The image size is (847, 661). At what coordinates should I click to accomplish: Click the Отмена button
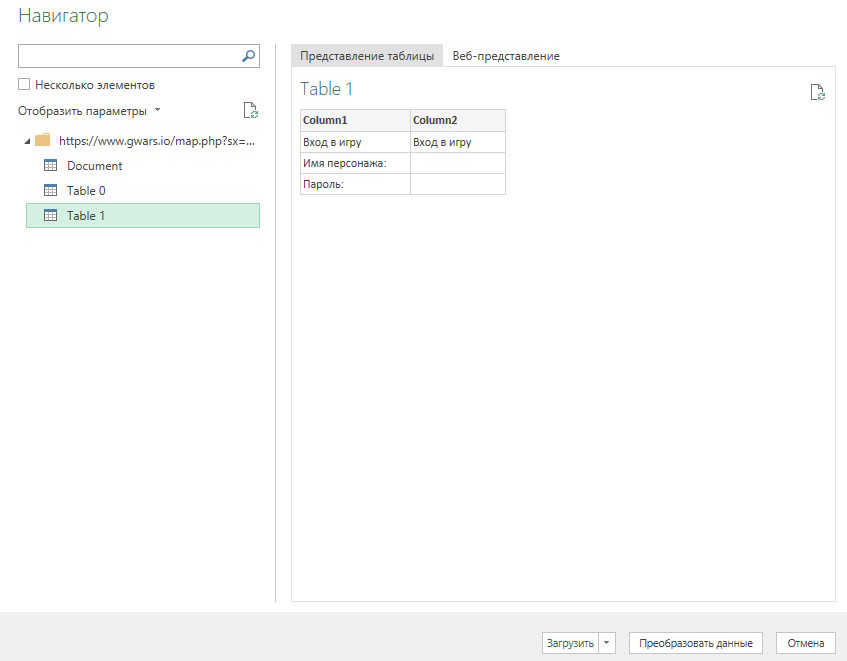(x=805, y=643)
